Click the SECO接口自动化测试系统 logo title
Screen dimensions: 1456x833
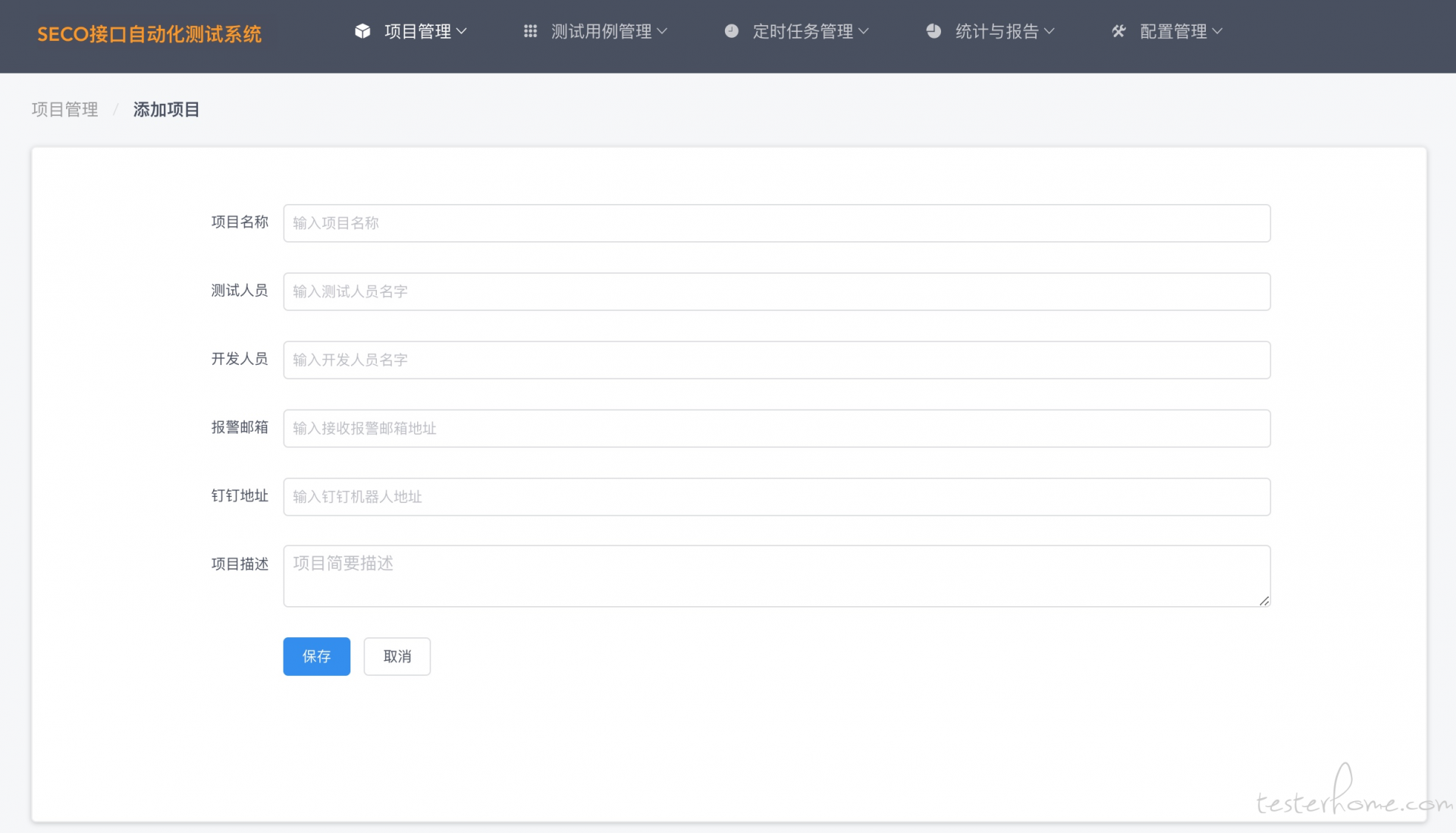click(x=149, y=34)
